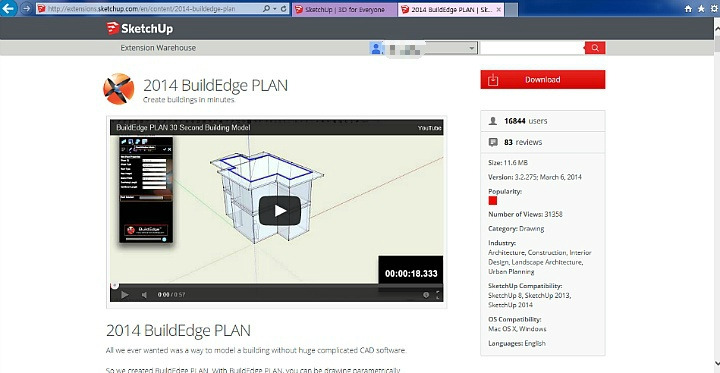Open the 83 reviews link
This screenshot has width=720, height=373.
[x=523, y=142]
